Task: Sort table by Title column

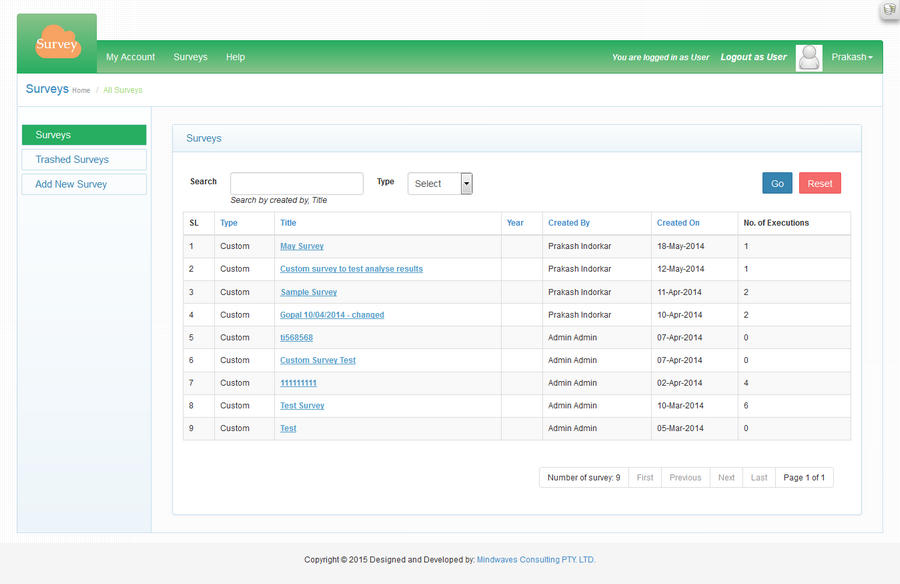Action: pos(288,223)
